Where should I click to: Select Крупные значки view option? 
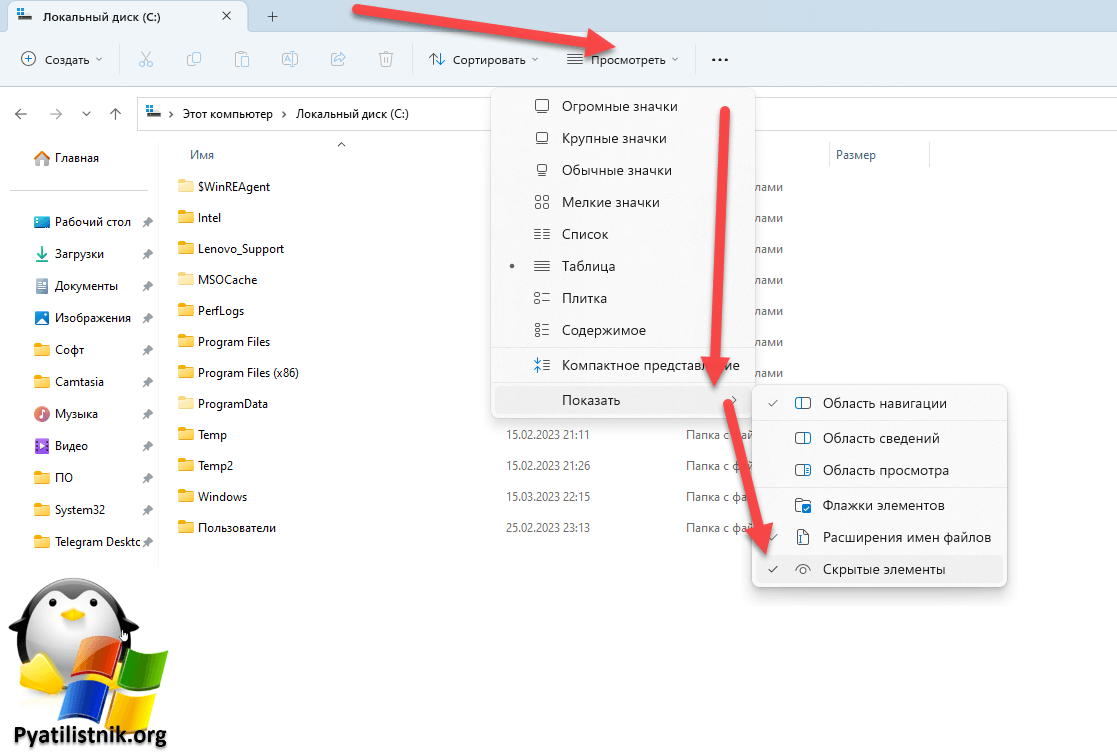[x=613, y=138]
